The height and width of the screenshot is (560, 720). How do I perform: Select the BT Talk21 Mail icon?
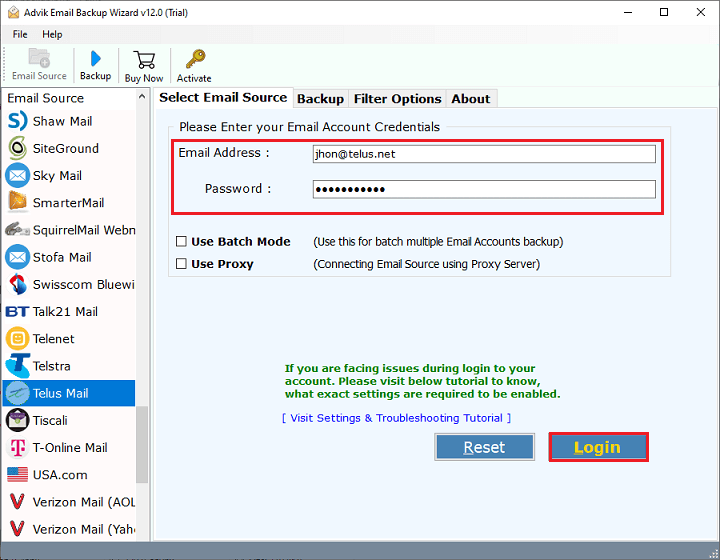coord(17,311)
